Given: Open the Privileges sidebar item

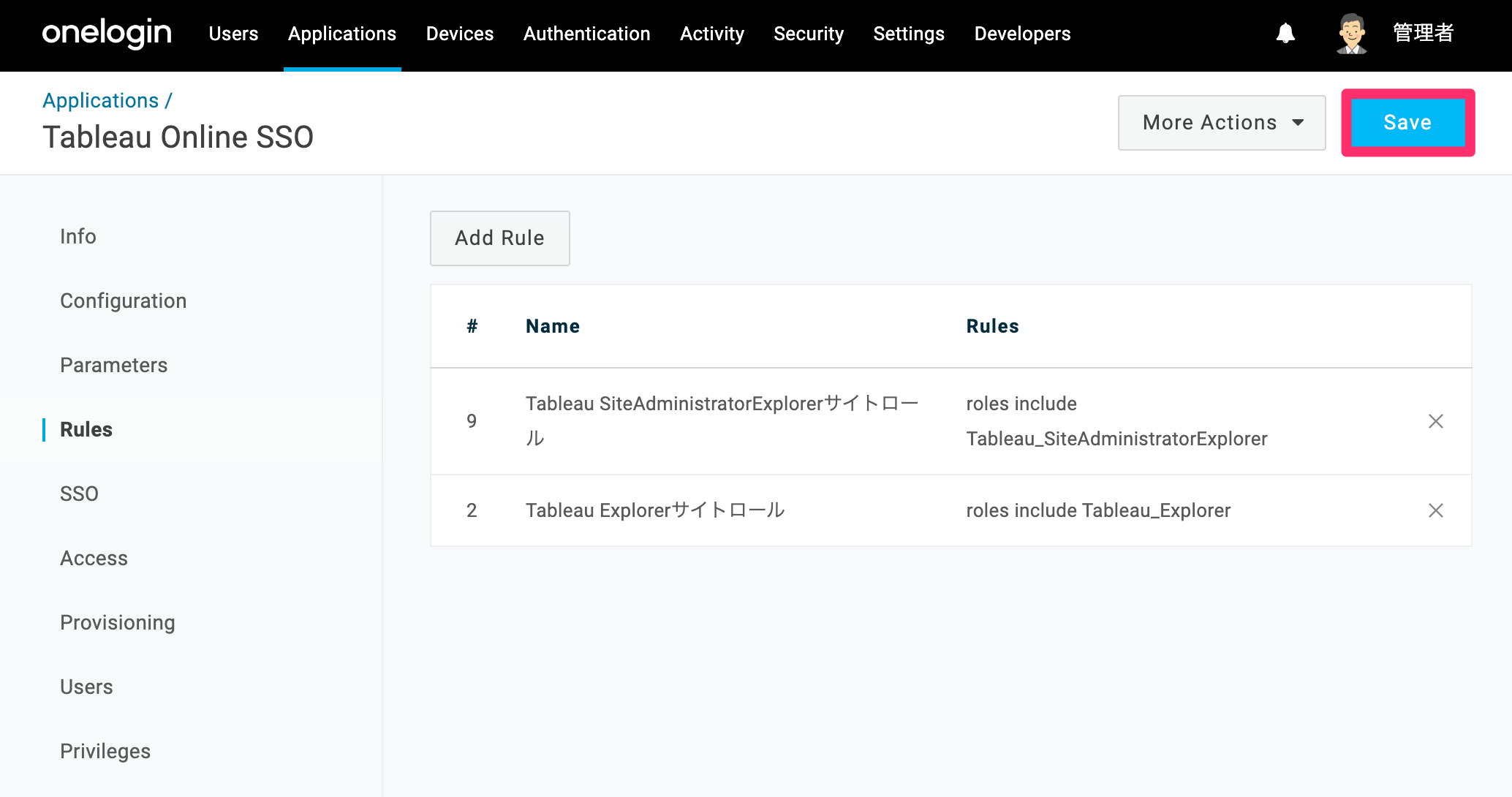Looking at the screenshot, I should click(x=105, y=751).
